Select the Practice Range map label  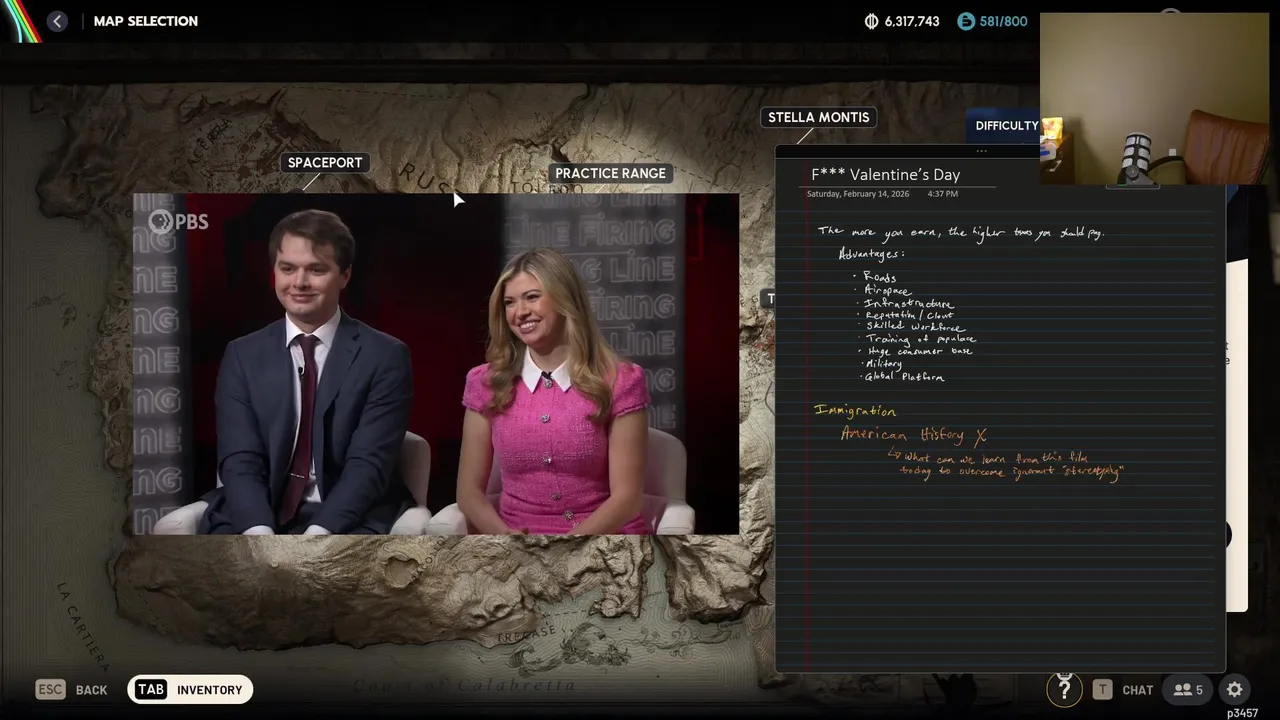(x=610, y=173)
